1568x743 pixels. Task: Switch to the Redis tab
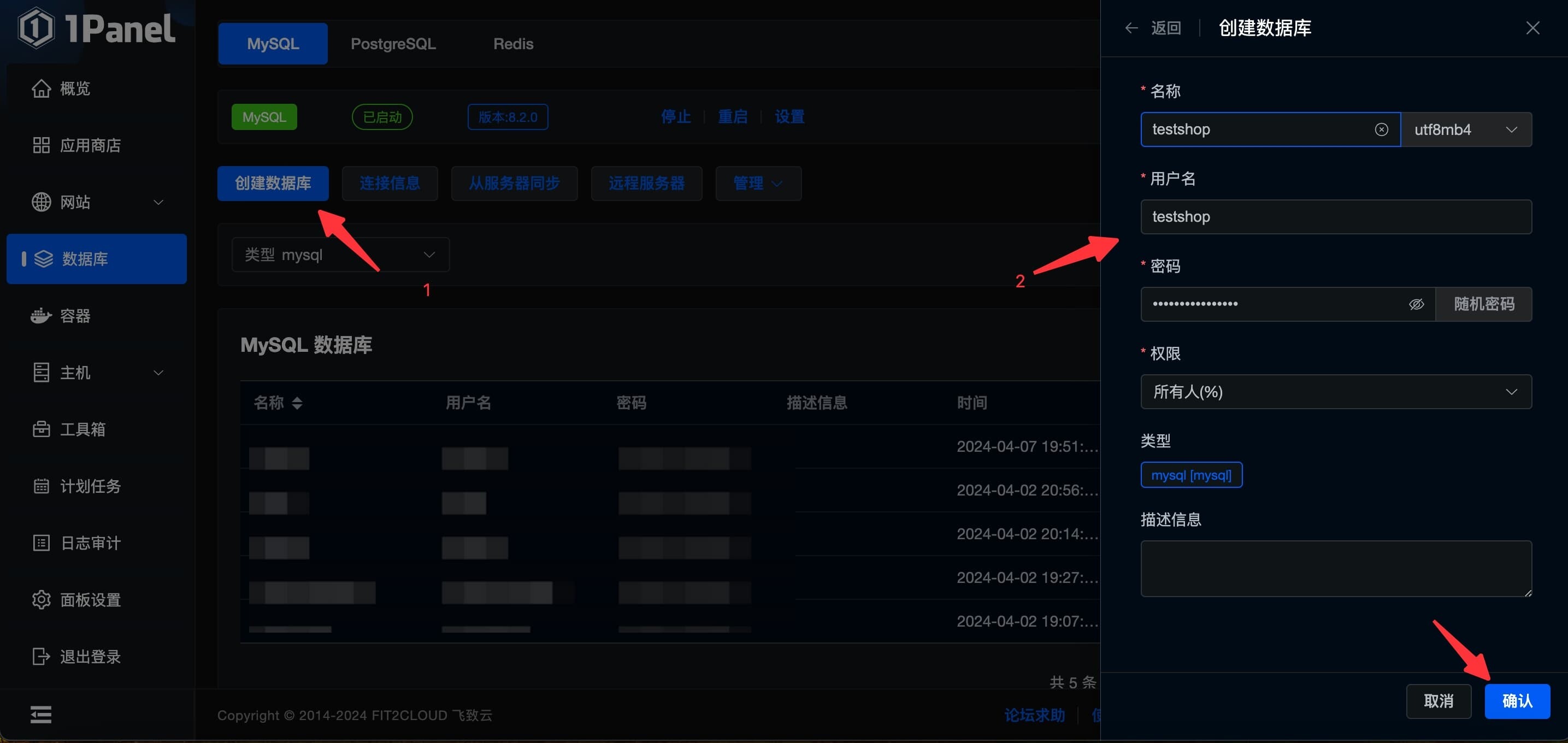click(x=513, y=44)
